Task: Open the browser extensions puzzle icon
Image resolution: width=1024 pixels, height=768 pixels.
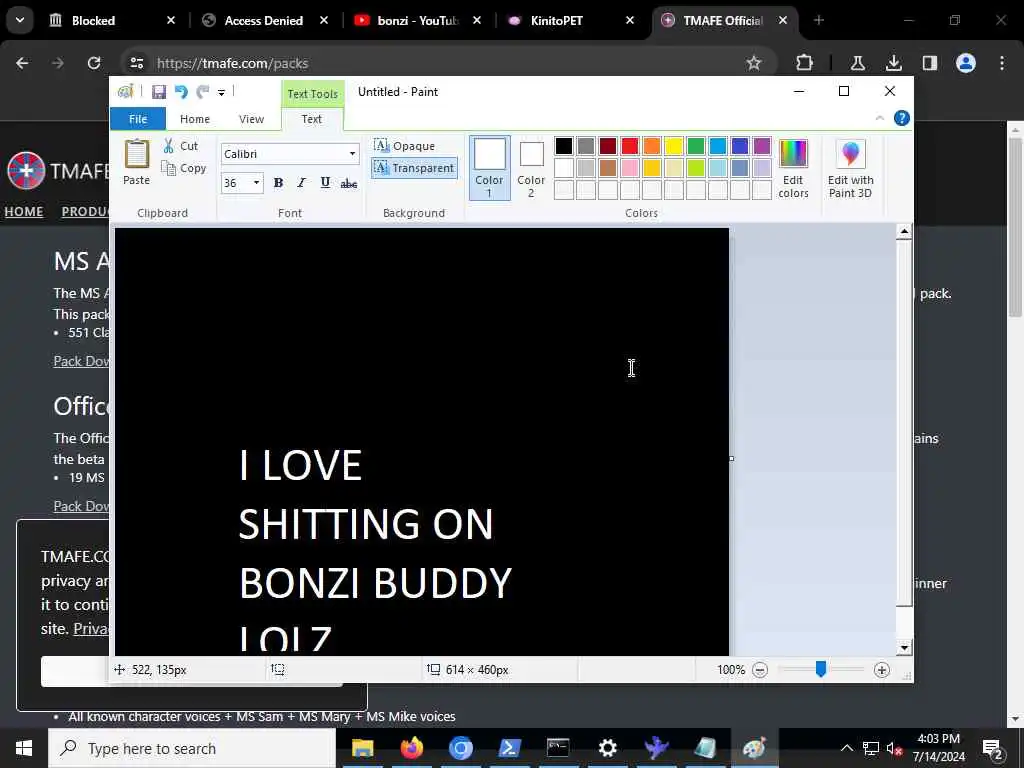Action: coord(805,63)
